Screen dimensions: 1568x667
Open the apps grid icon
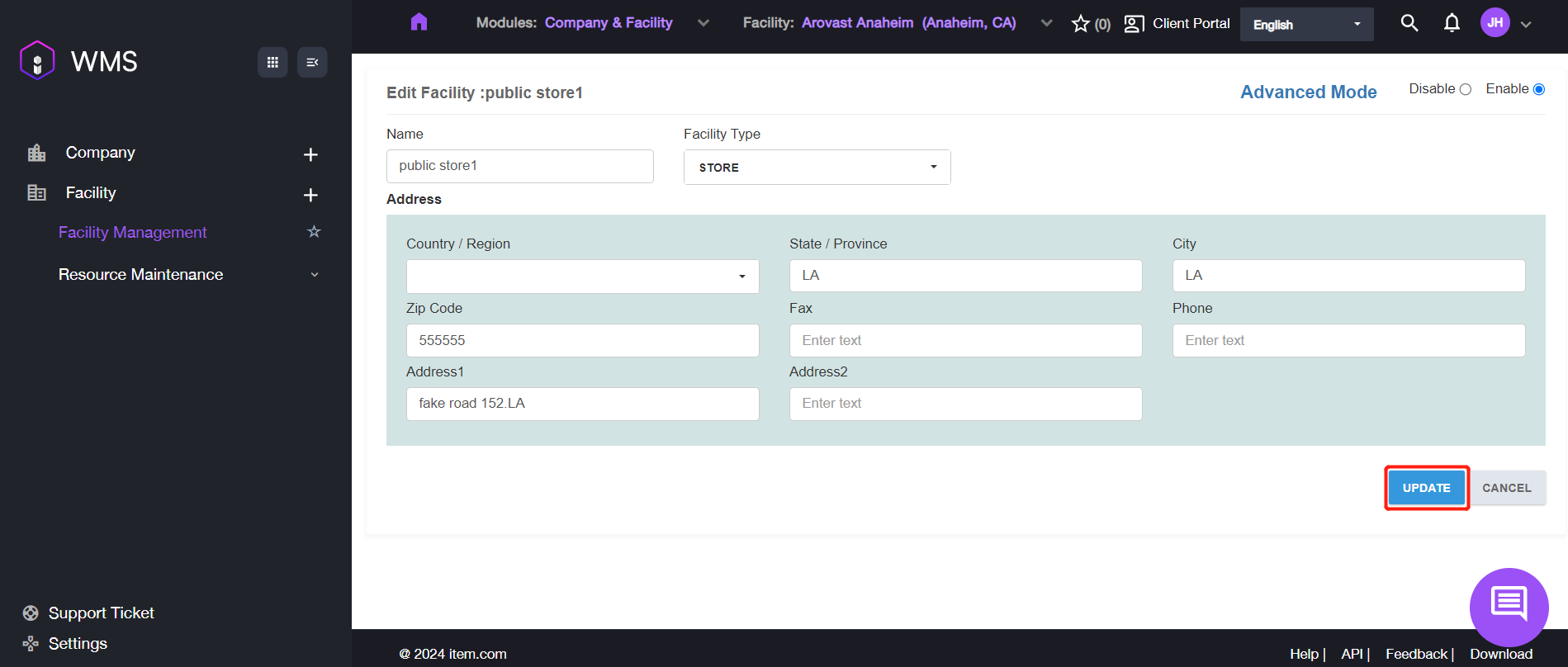[272, 63]
